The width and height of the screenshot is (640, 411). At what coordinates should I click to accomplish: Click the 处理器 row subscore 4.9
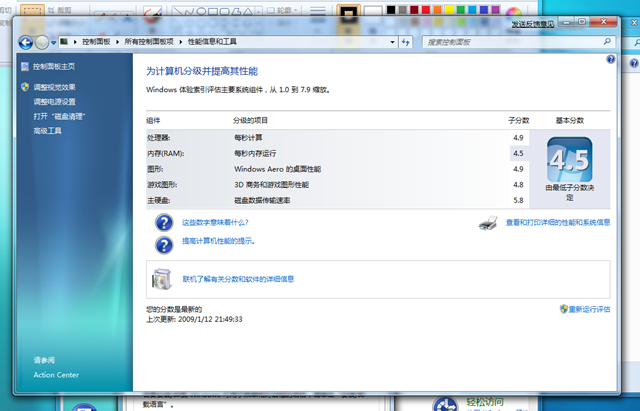[x=518, y=138]
